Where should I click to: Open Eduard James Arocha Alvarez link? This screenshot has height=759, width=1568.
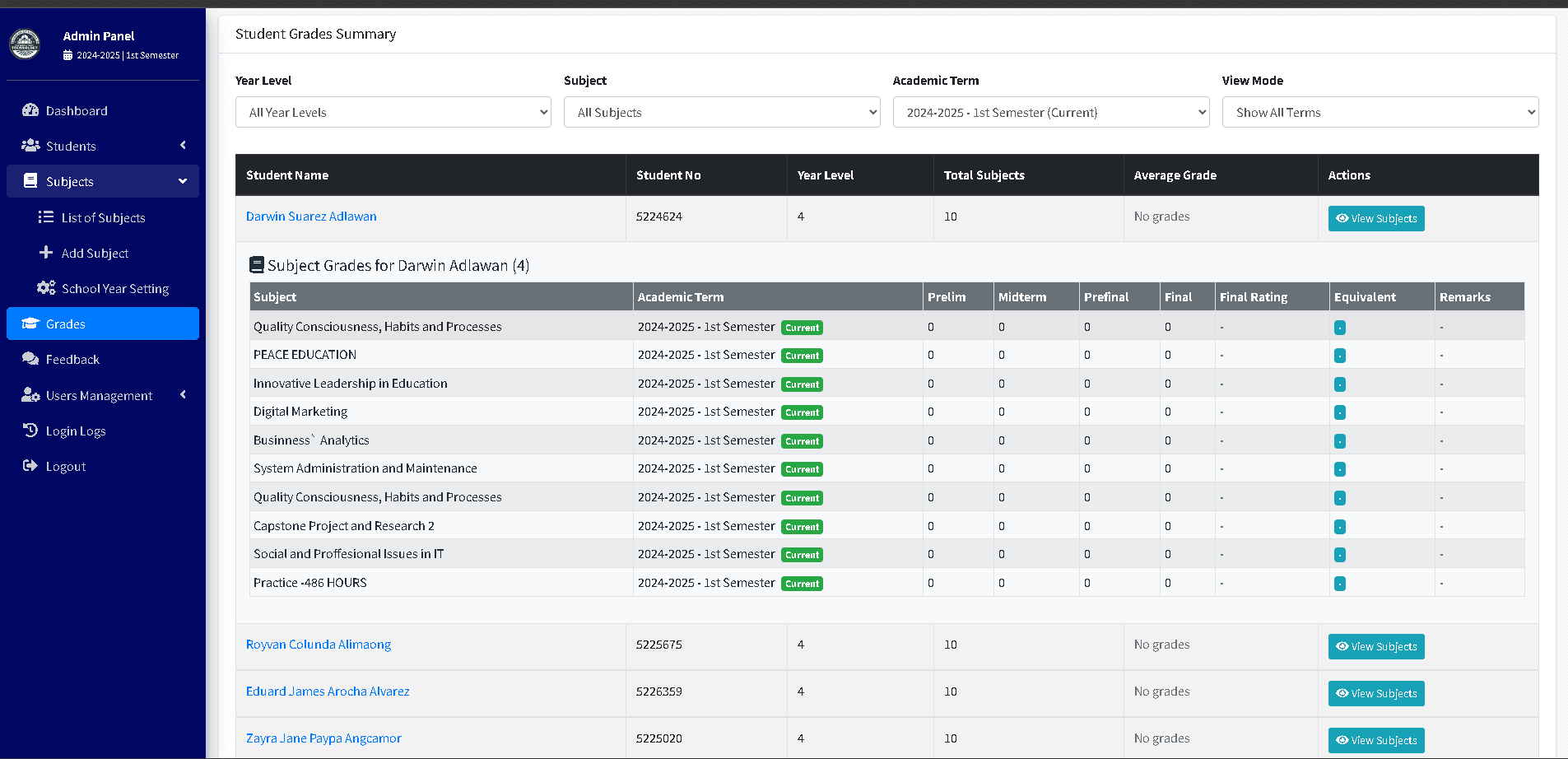[x=328, y=691]
